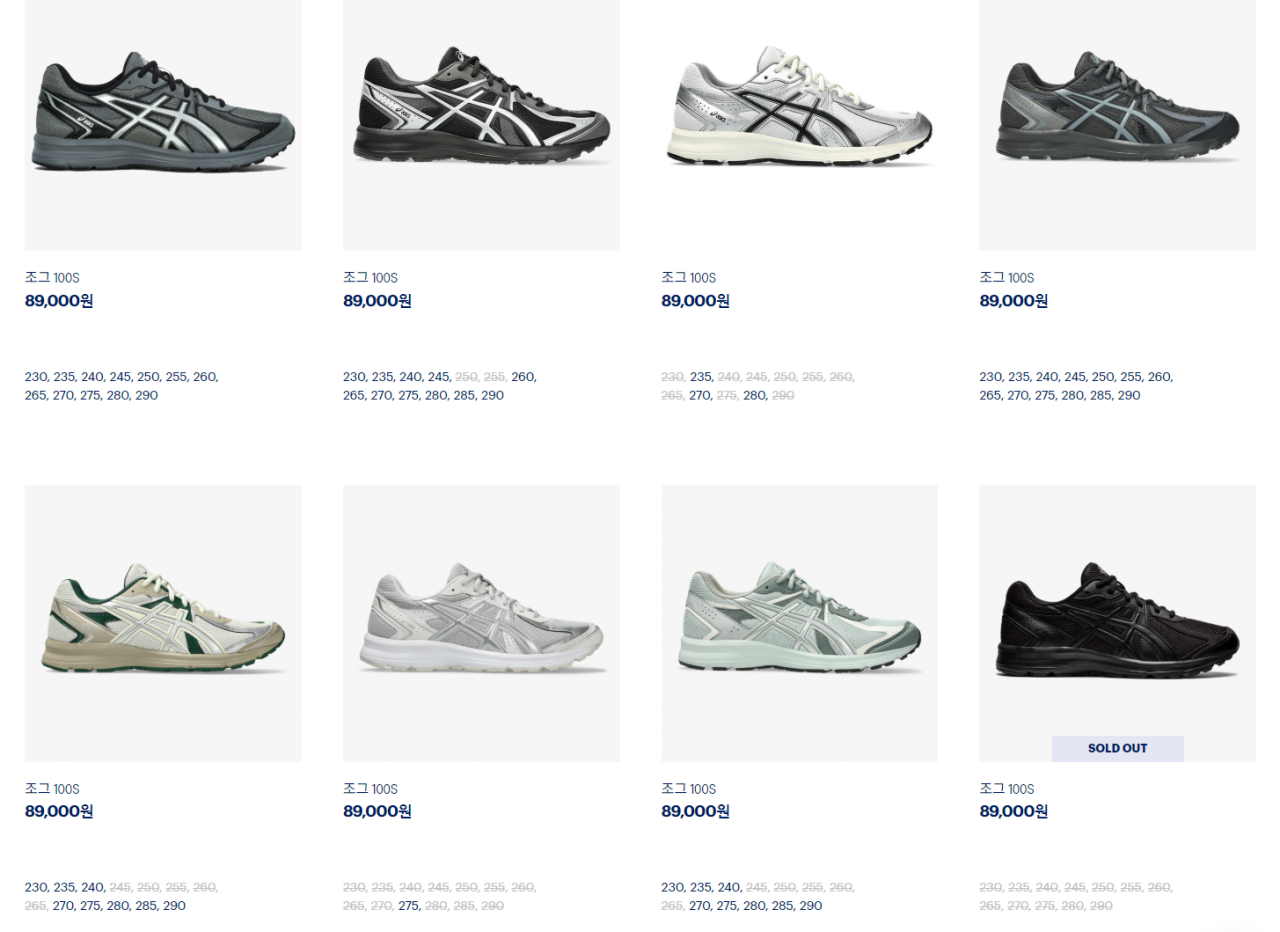
Task: Choose size 285 under black and silver shoe
Action: 464,396
